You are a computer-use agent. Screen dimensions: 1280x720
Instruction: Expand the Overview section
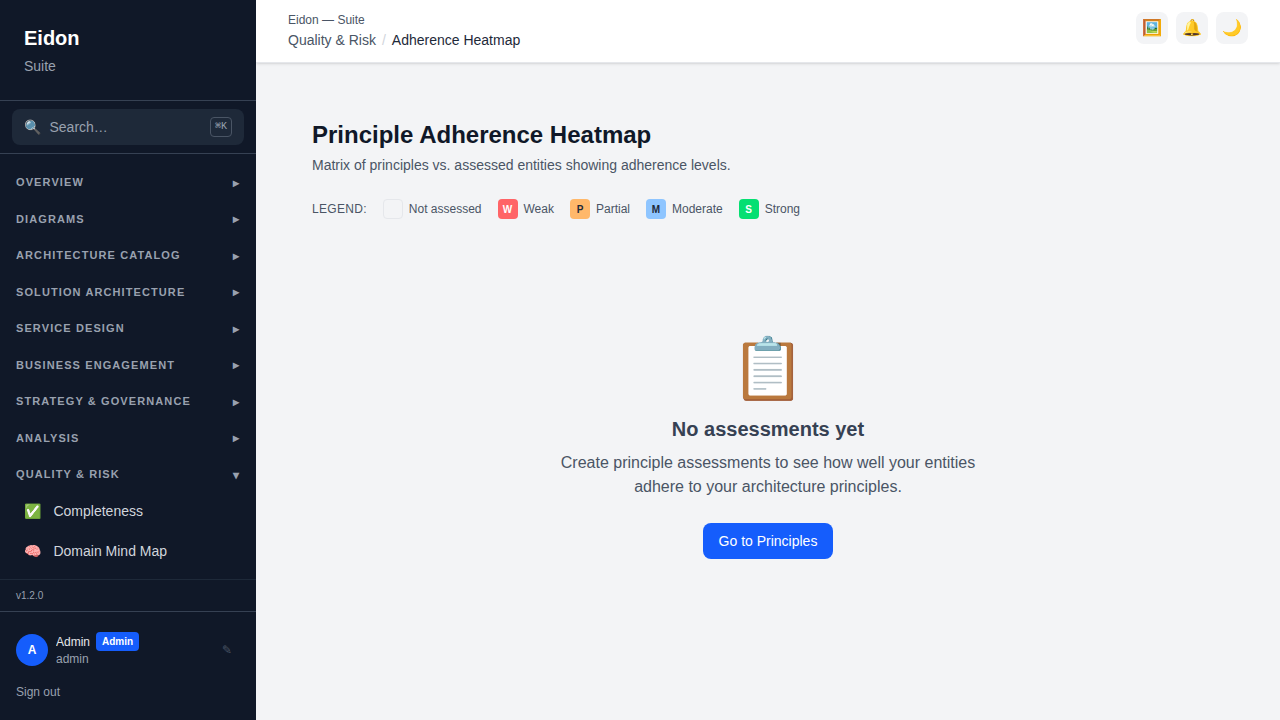point(128,183)
